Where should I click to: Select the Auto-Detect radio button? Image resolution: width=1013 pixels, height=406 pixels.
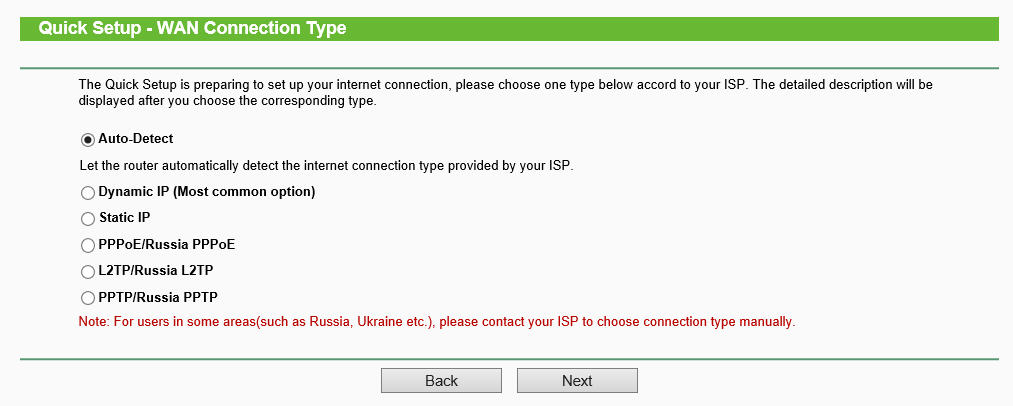tap(87, 139)
